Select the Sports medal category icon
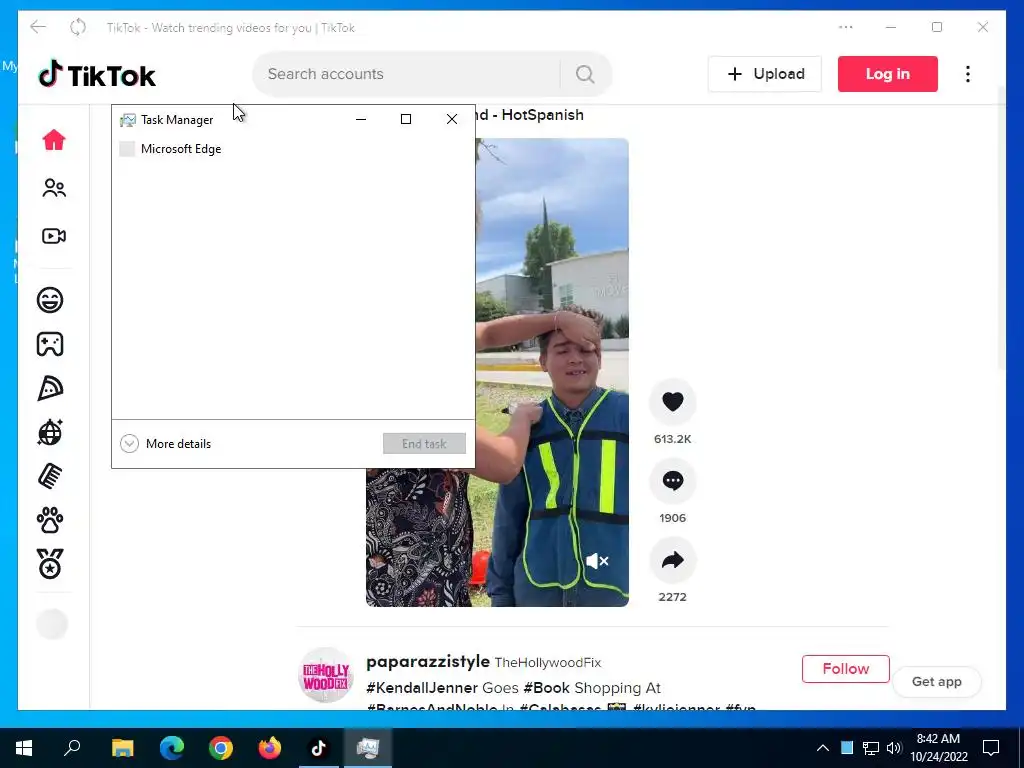1024x768 pixels. (50, 564)
